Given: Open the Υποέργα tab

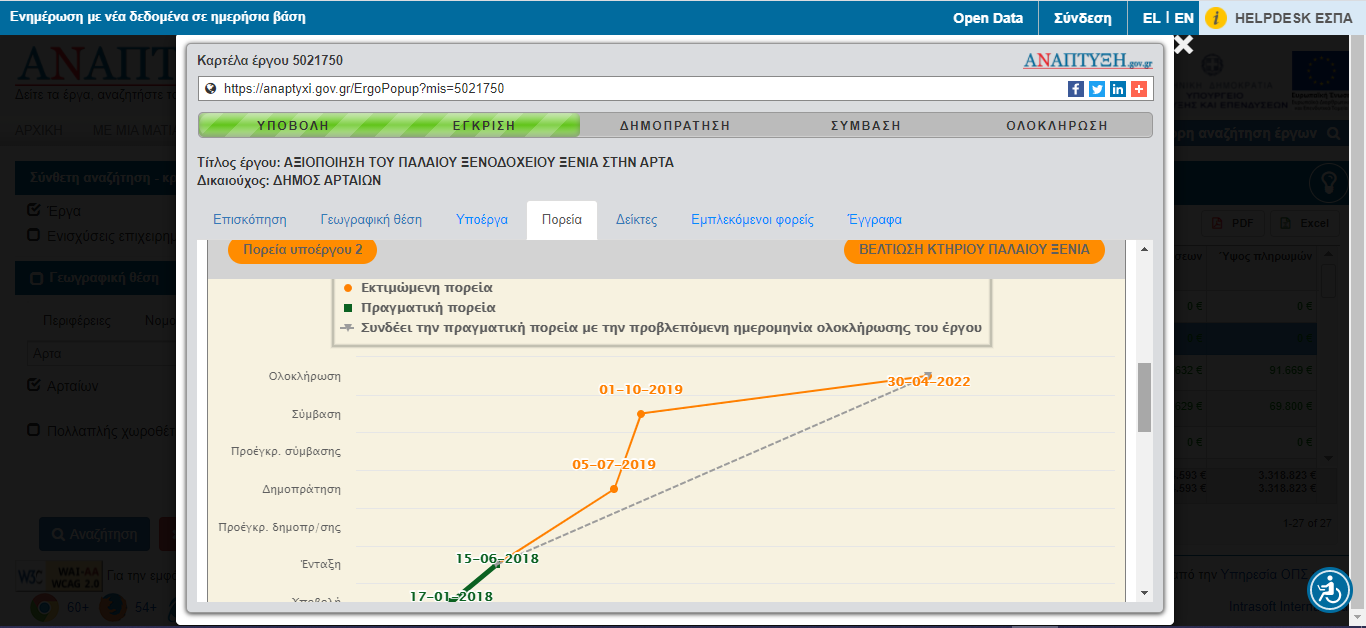Looking at the screenshot, I should point(482,220).
